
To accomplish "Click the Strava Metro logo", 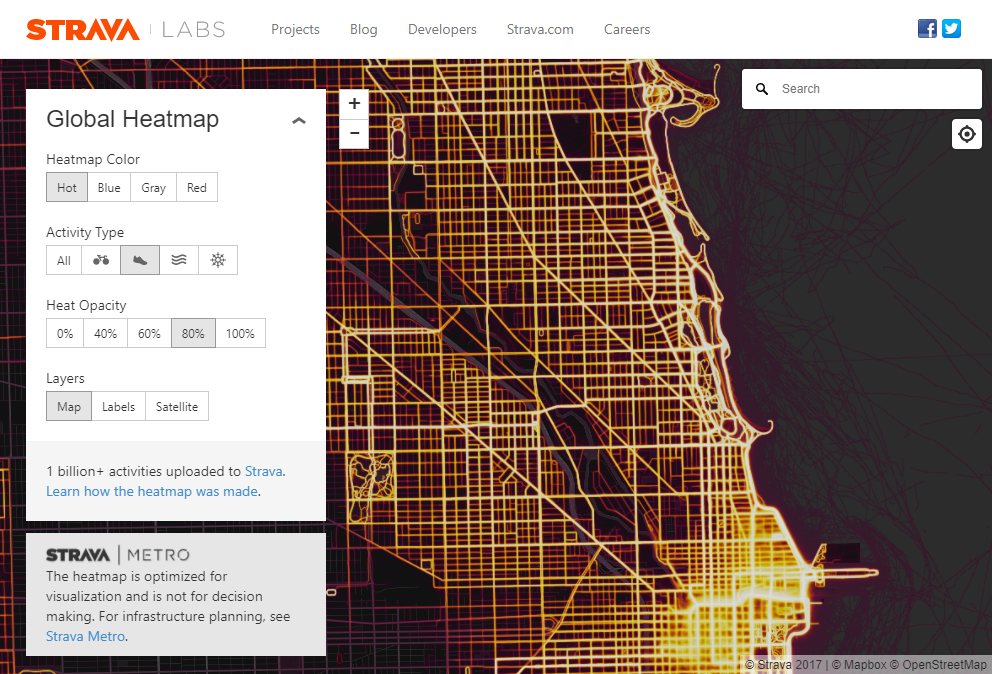I will 118,555.
